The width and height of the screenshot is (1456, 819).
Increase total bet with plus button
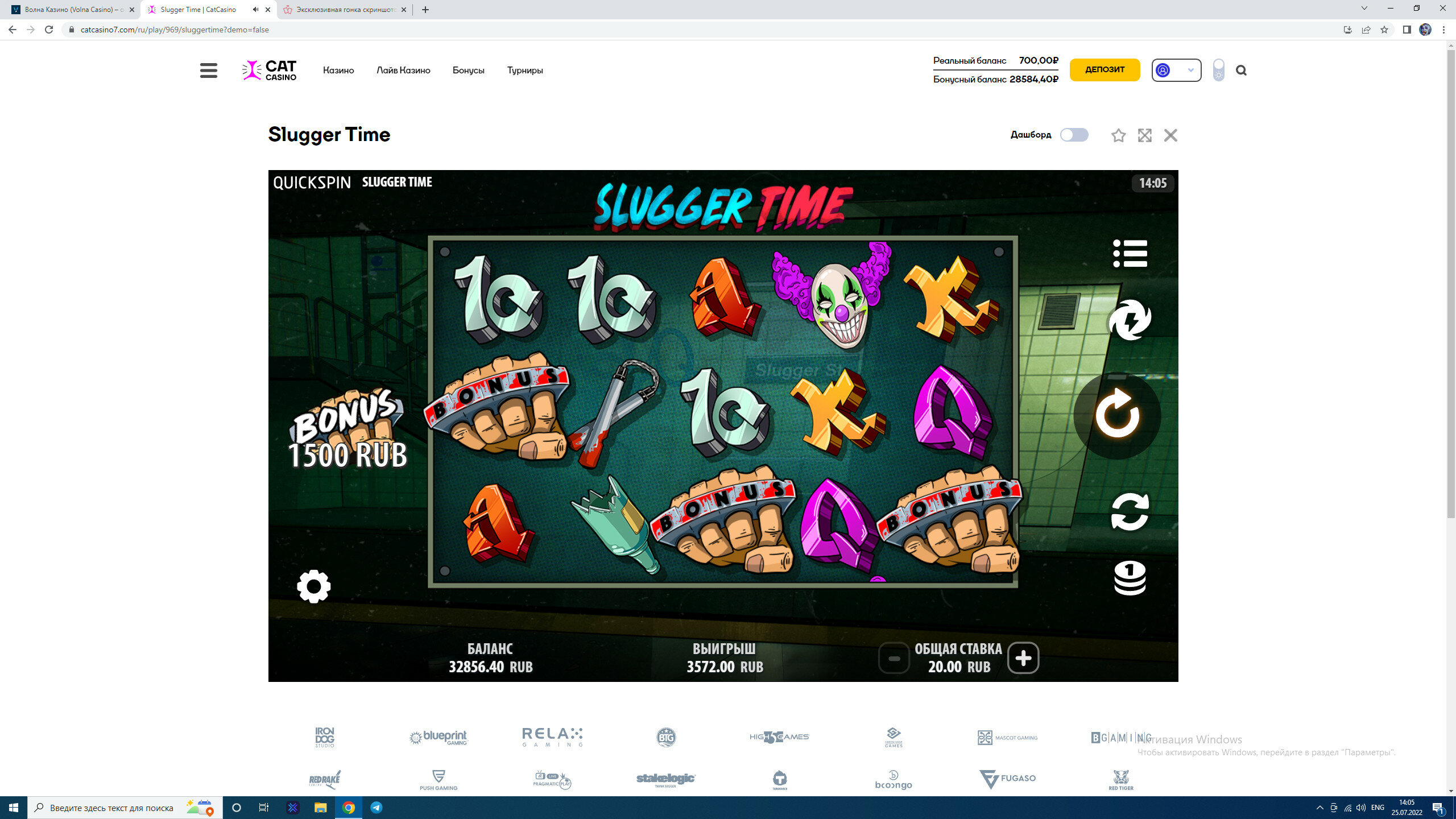[1023, 658]
